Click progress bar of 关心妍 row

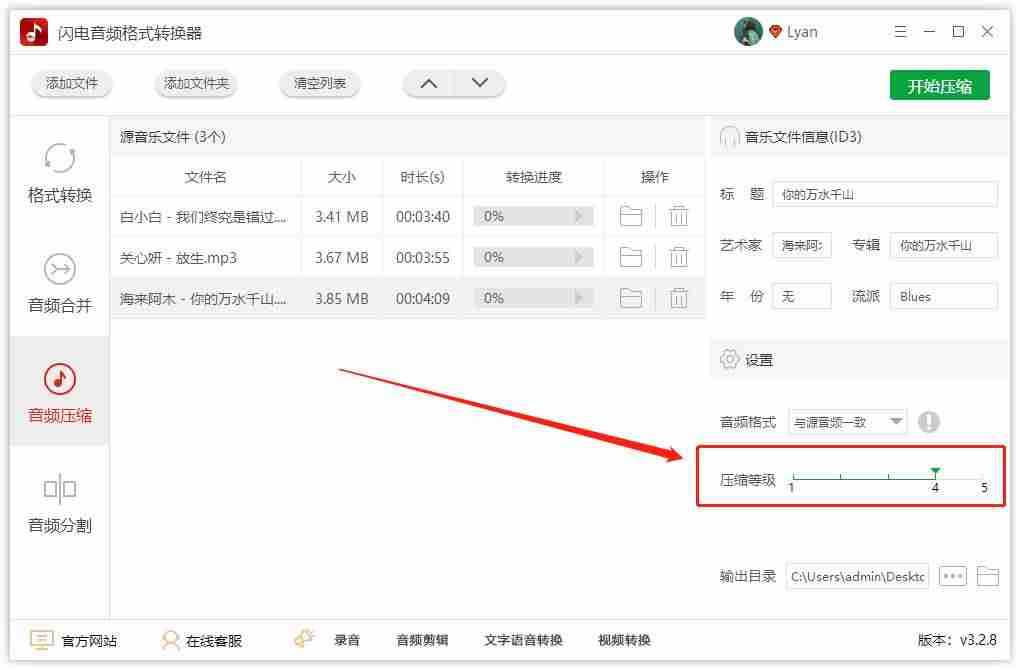click(x=533, y=258)
